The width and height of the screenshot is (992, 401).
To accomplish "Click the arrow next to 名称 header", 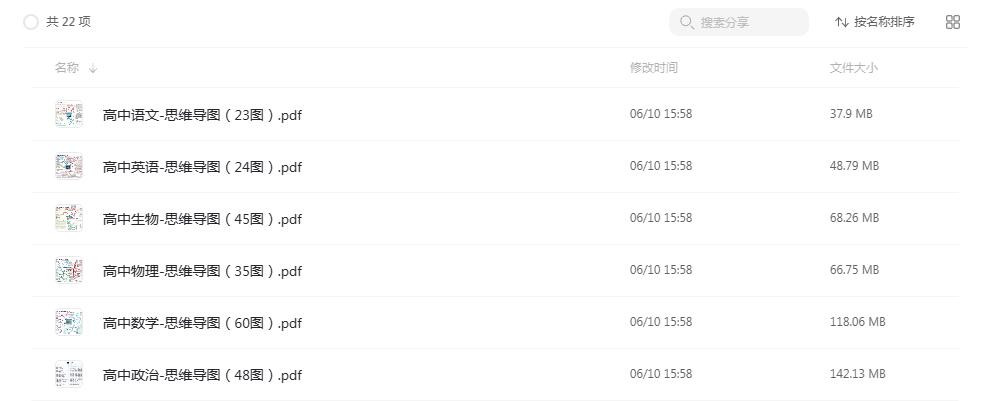I will pyautogui.click(x=93, y=68).
